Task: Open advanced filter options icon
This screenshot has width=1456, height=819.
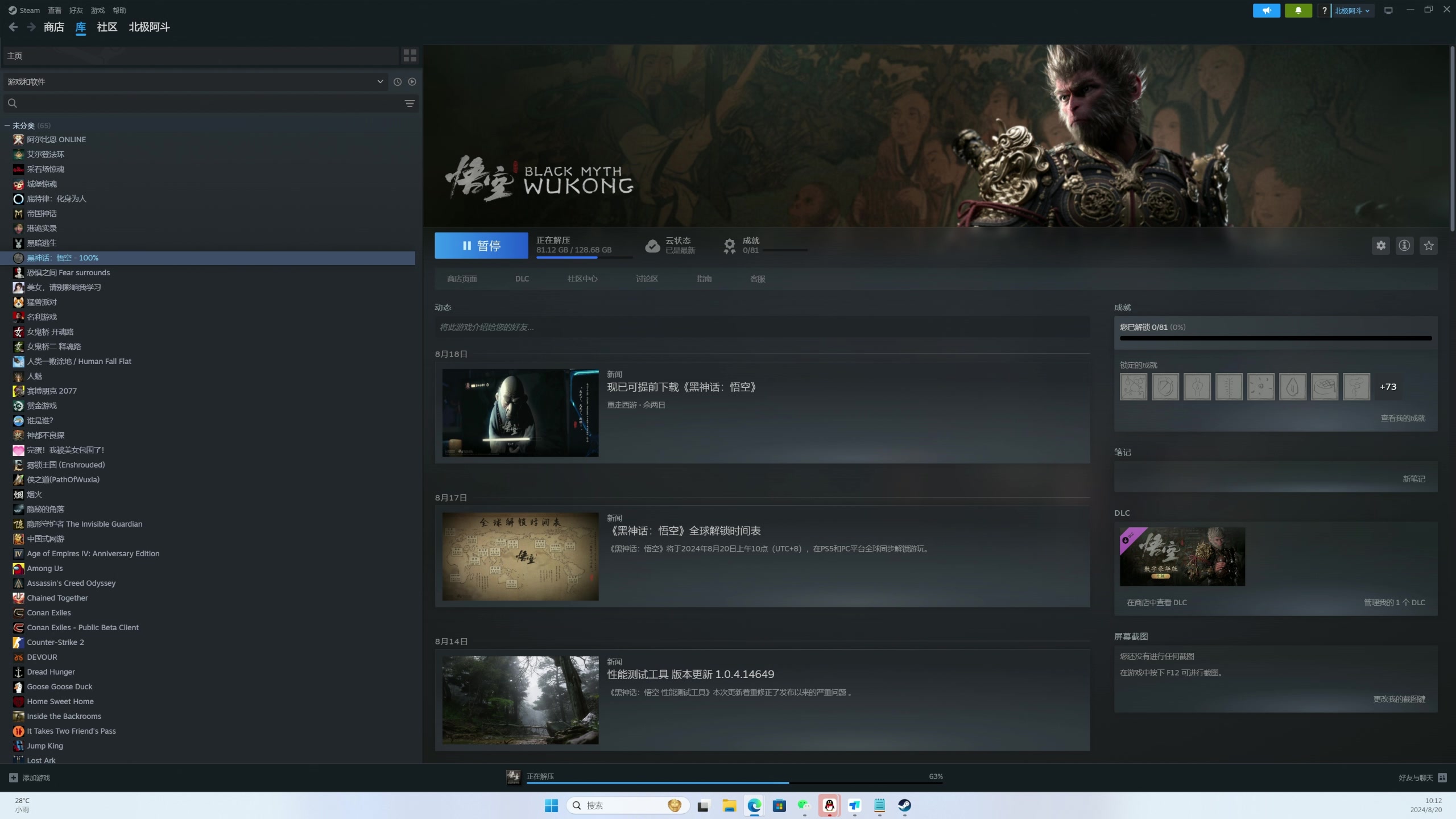Action: pyautogui.click(x=409, y=104)
